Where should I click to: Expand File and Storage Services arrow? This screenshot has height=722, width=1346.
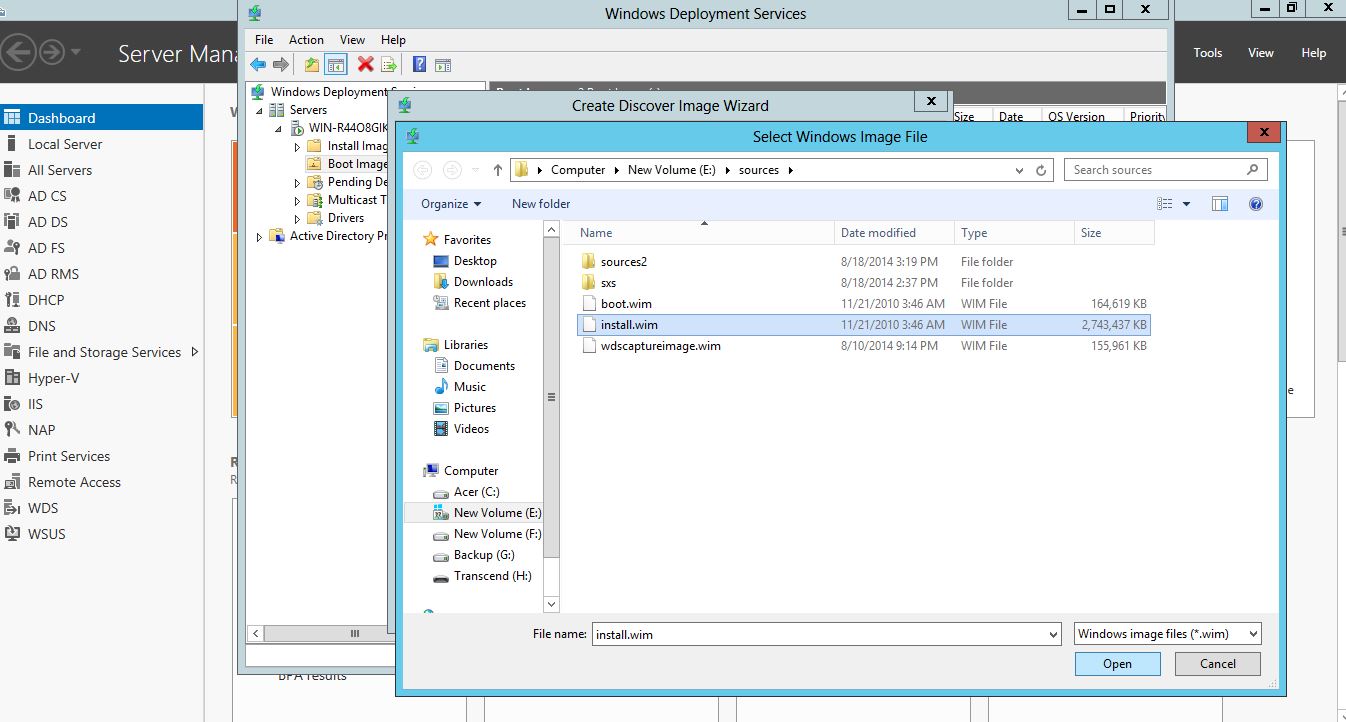194,352
